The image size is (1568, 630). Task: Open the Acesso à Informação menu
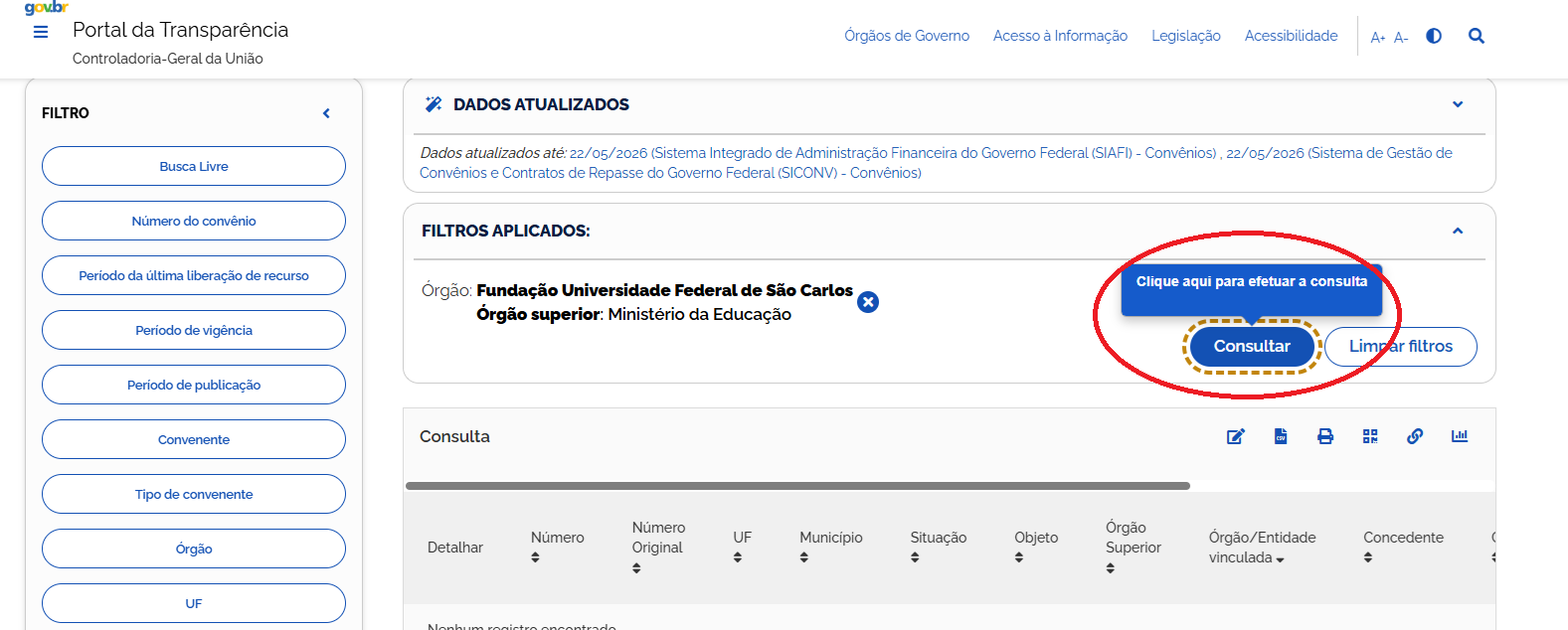[x=1060, y=36]
